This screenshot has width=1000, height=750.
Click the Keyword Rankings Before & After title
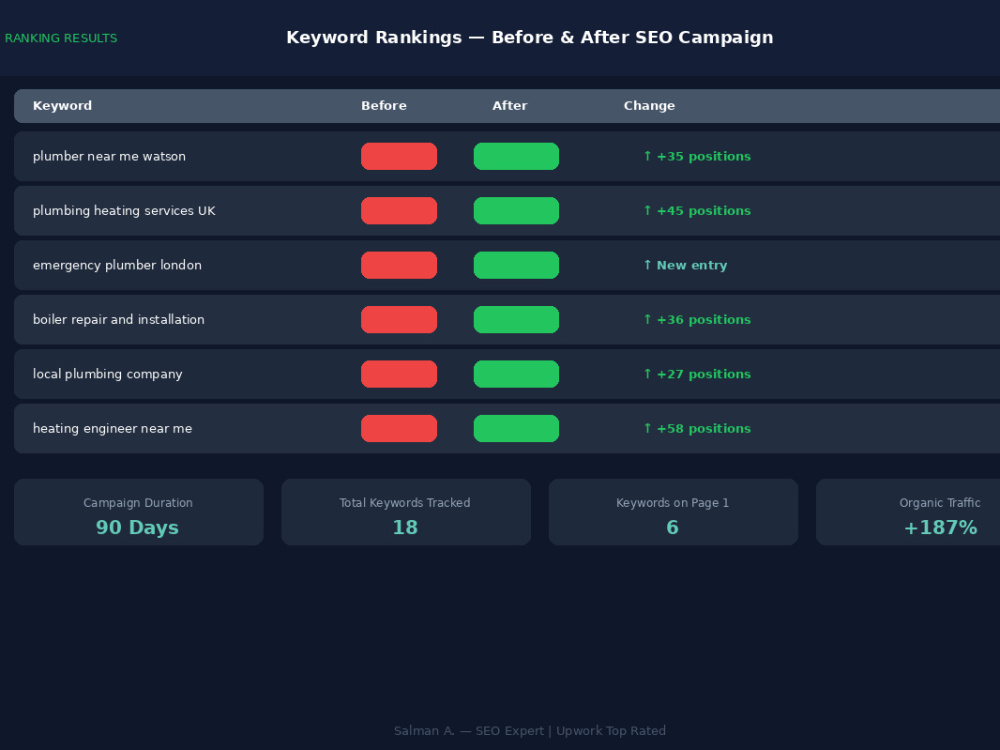coord(529,37)
